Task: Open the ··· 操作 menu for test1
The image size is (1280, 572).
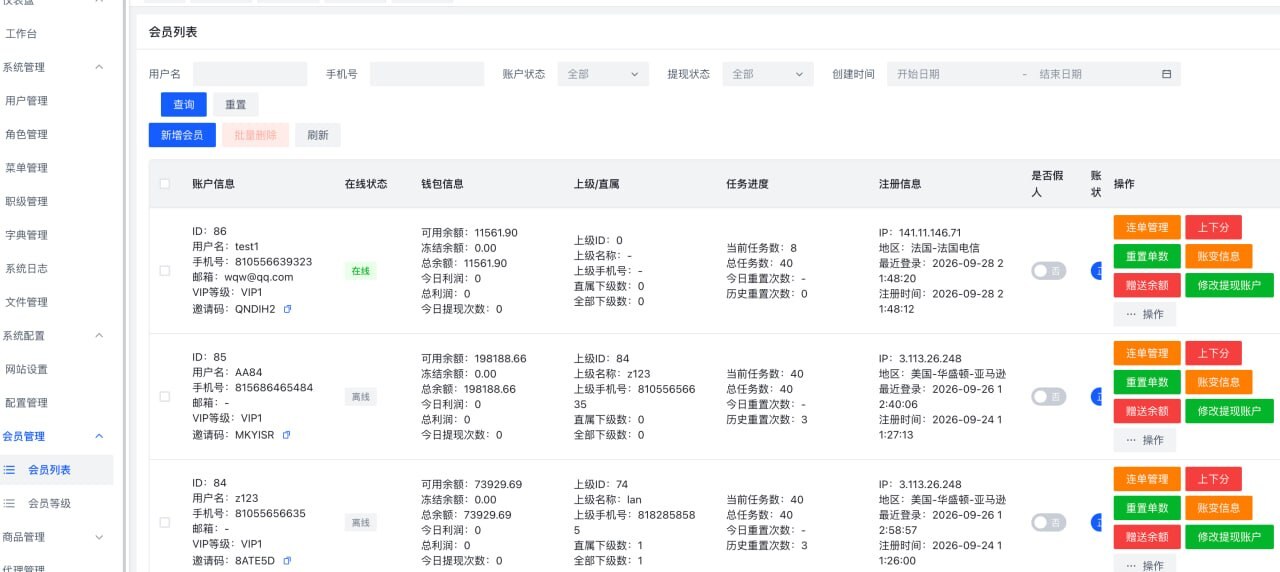Action: point(1145,314)
